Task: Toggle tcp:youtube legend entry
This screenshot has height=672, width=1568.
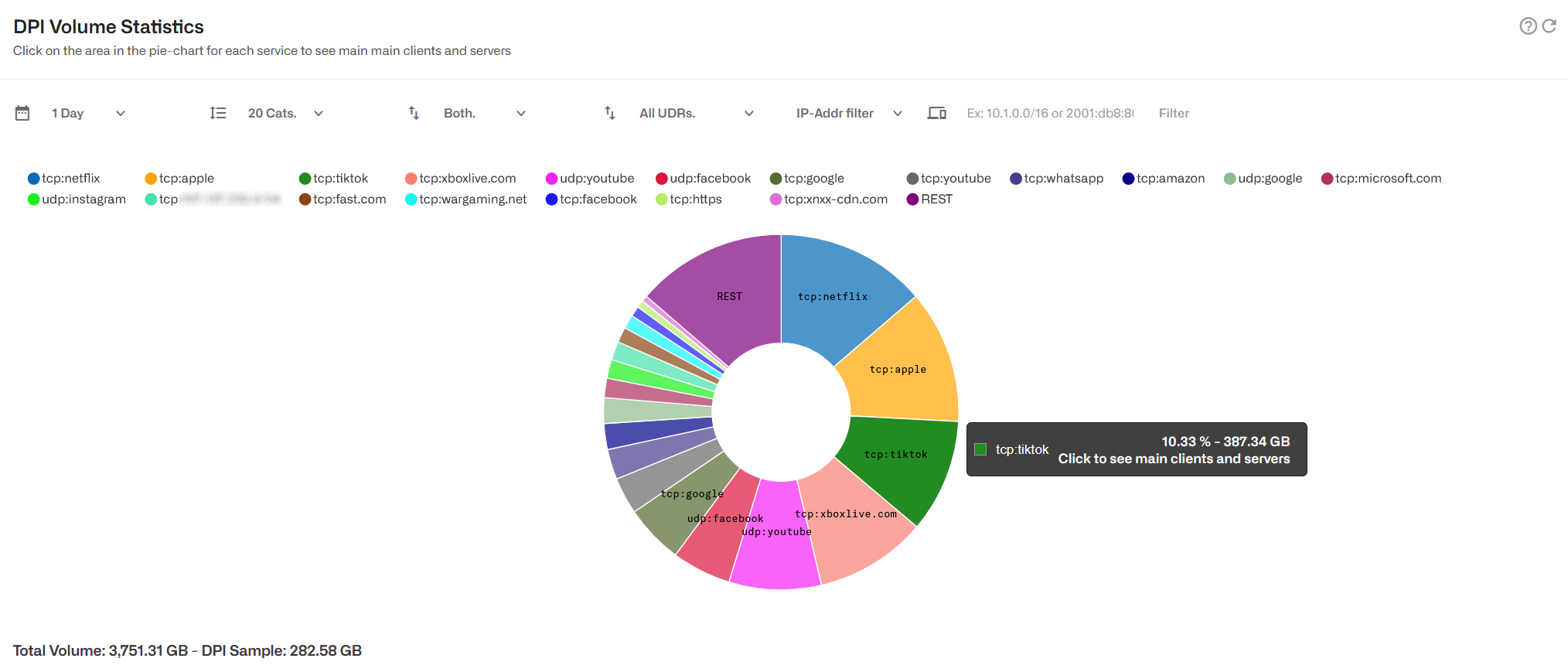Action: [x=949, y=178]
